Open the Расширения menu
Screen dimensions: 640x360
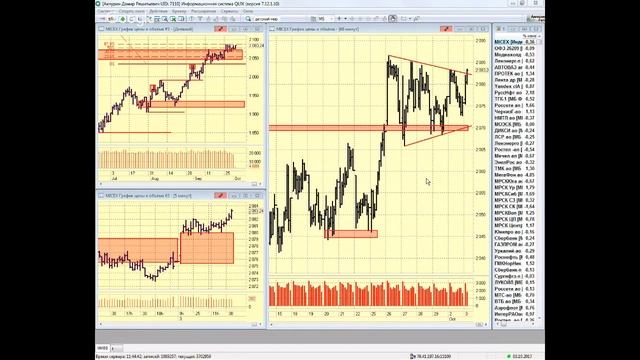click(203, 11)
